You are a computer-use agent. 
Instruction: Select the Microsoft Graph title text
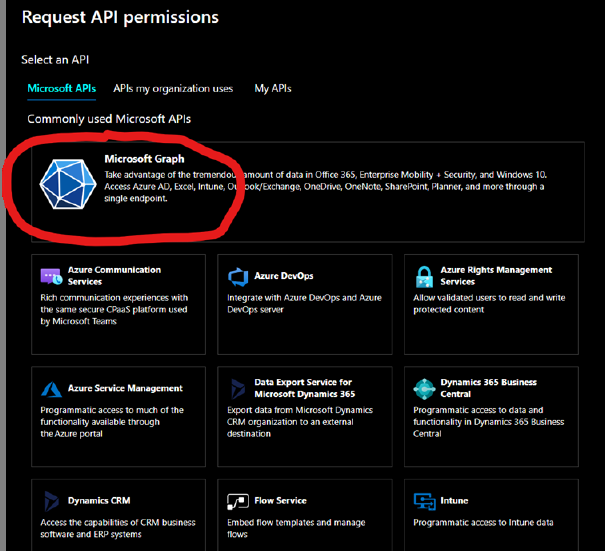click(x=144, y=159)
